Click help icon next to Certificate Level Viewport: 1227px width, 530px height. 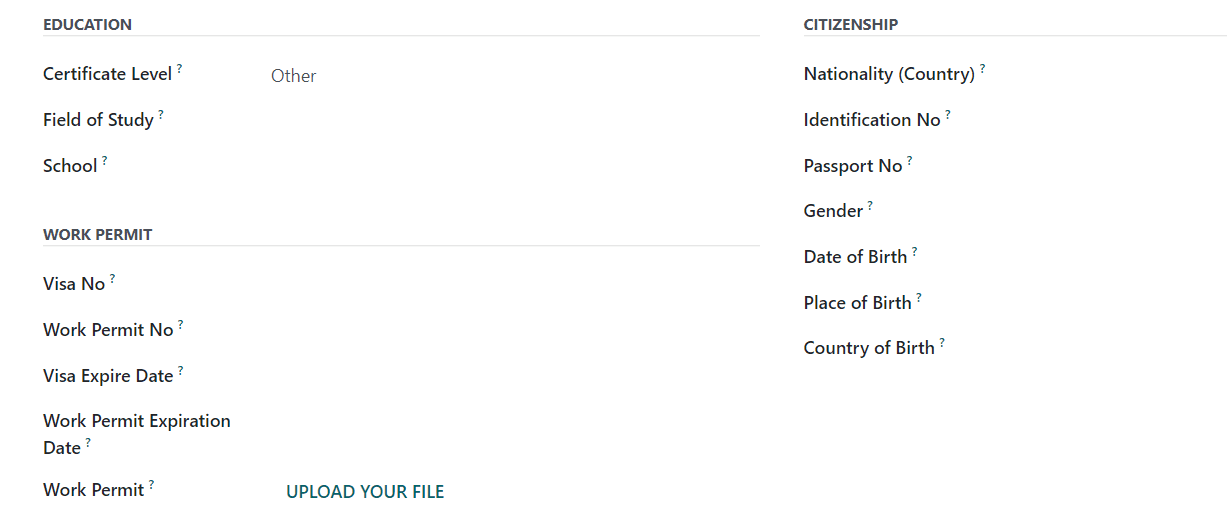pos(180,69)
